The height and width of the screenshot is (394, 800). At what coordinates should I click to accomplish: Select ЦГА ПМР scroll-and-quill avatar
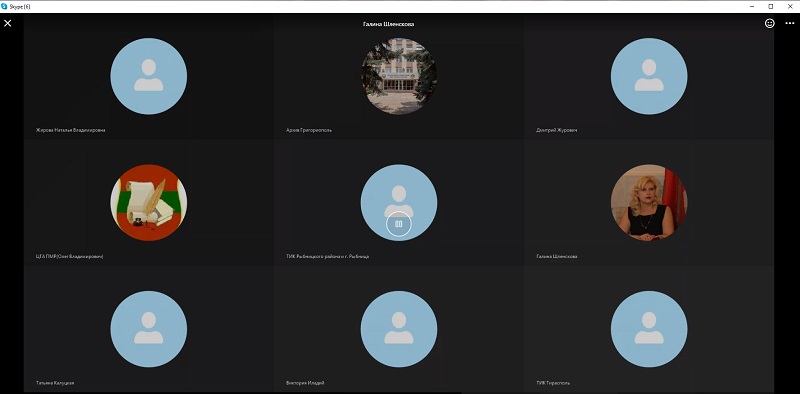tap(148, 203)
